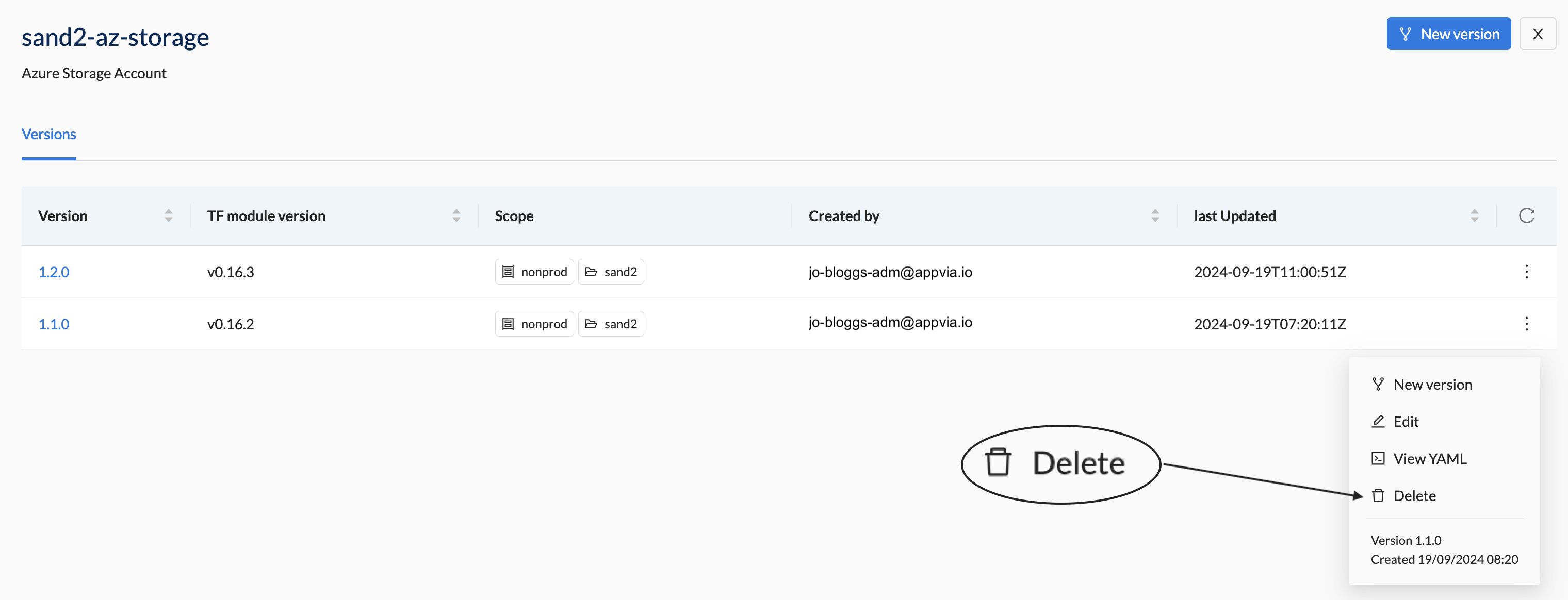Click the Edit option in context menu
Viewport: 1568px width, 600px height.
[x=1407, y=420]
